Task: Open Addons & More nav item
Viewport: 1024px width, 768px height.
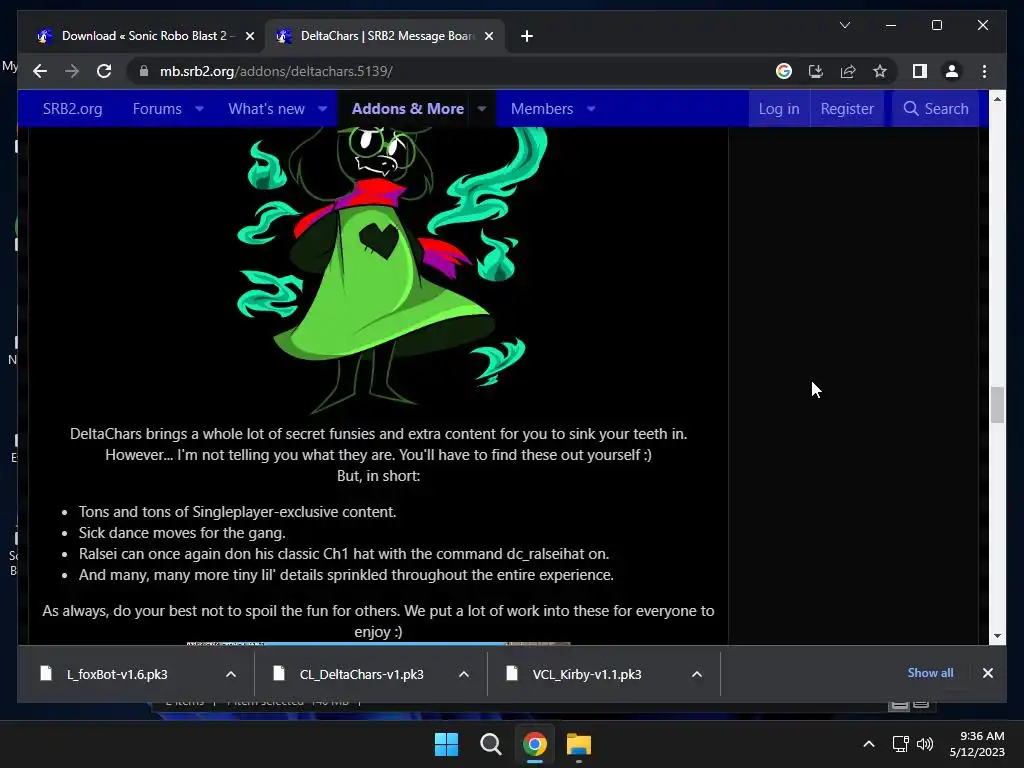Action: click(x=408, y=108)
